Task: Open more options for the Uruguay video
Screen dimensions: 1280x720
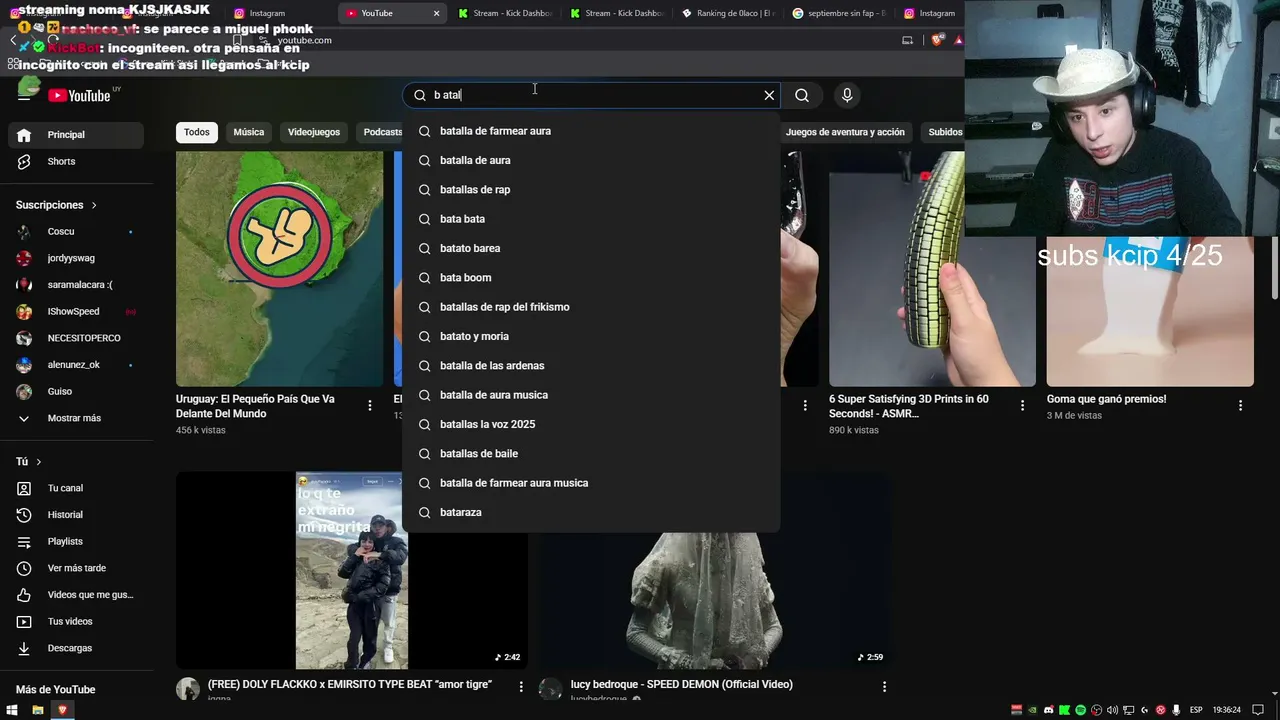Action: tap(370, 406)
